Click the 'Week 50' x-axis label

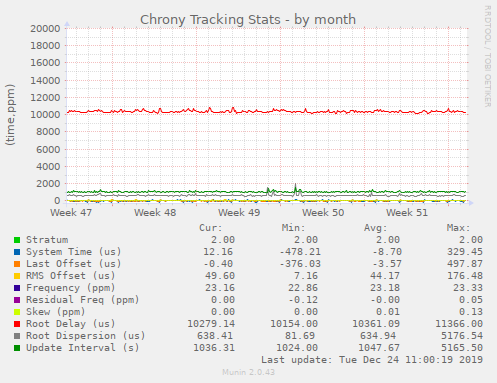(x=323, y=213)
